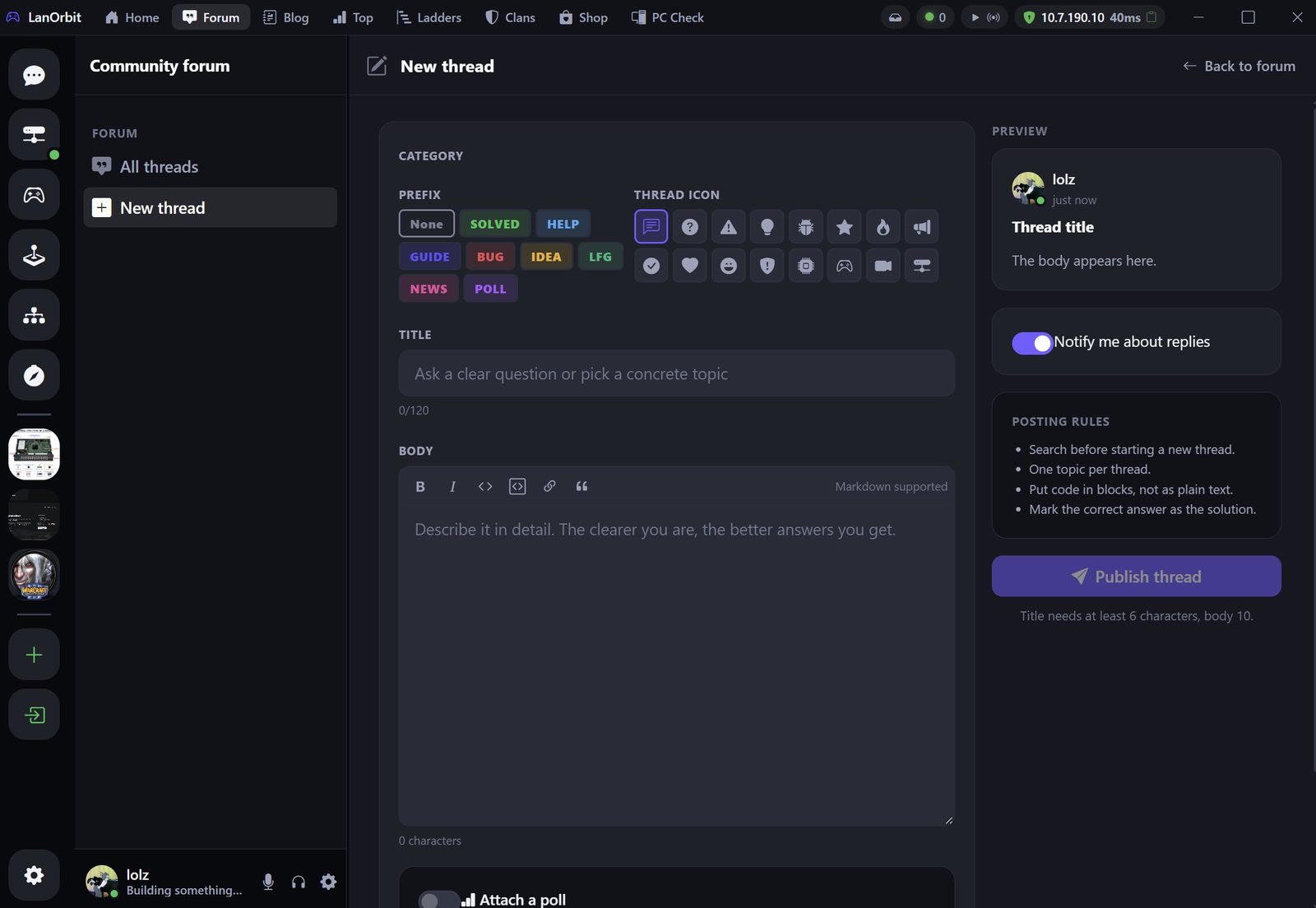Select the checkmark circle thread icon
Screen dimensions: 1316x908
[651, 266]
